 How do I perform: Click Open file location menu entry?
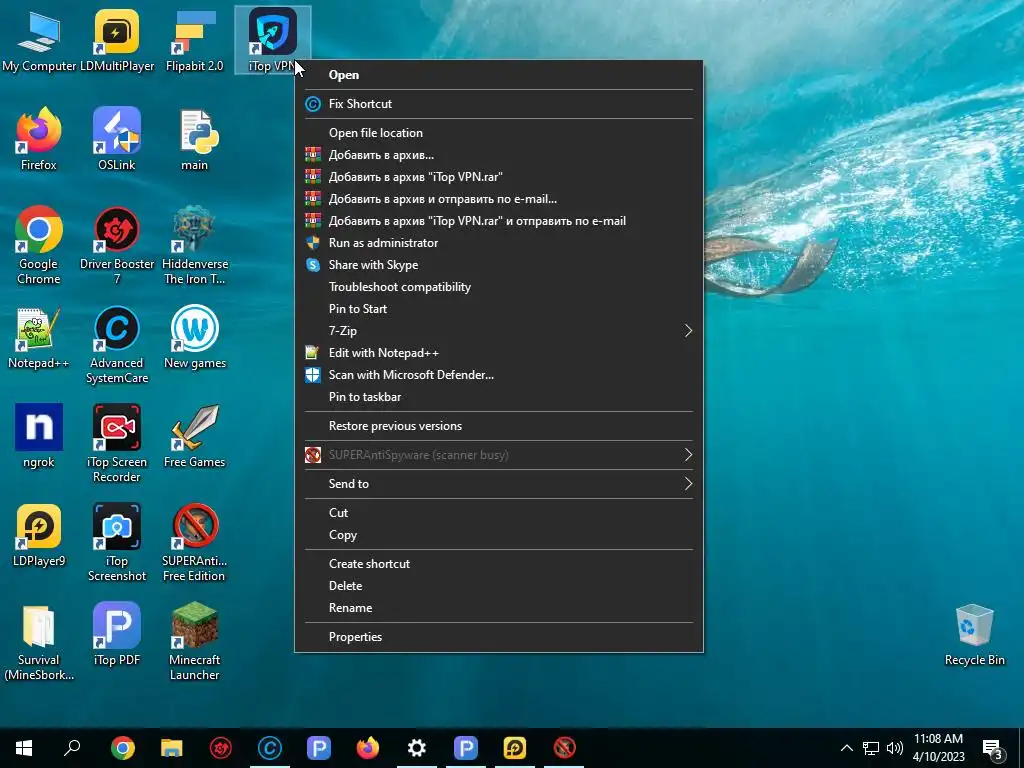point(499,133)
